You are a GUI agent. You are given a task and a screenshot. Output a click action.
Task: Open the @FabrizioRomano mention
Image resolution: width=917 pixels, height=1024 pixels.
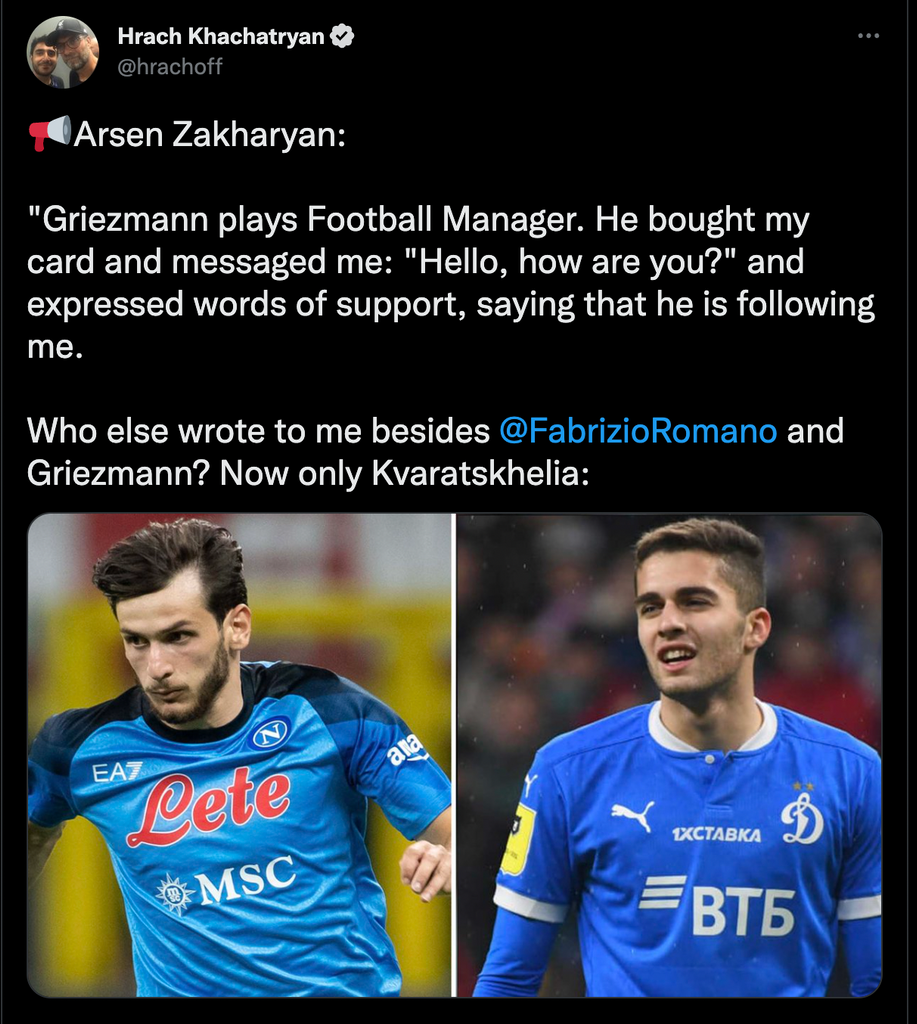click(638, 431)
